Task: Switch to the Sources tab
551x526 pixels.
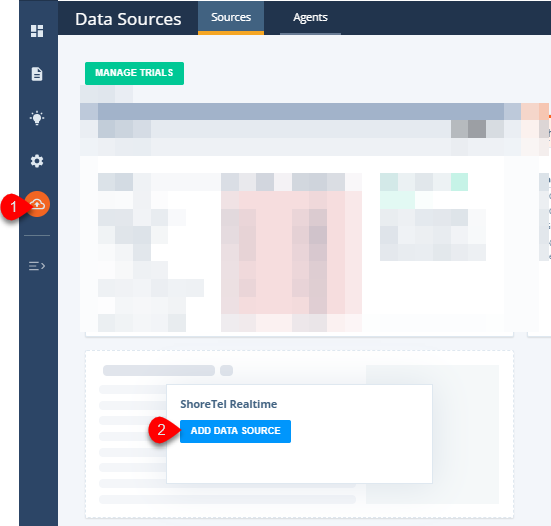Action: click(x=231, y=17)
